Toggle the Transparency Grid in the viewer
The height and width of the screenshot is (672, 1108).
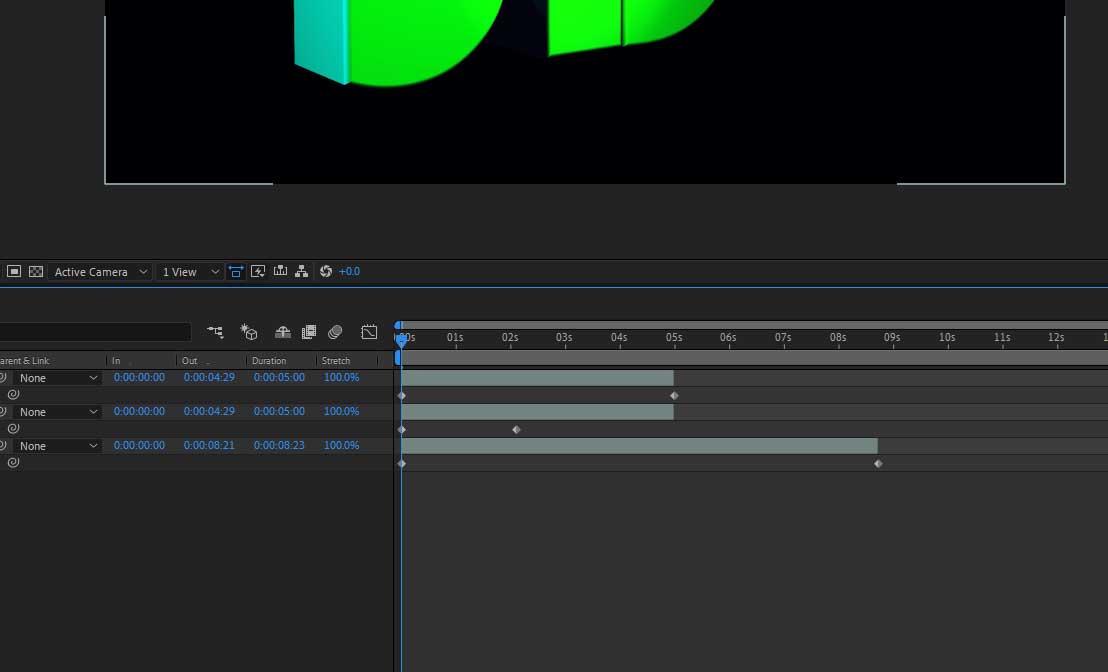(36, 271)
